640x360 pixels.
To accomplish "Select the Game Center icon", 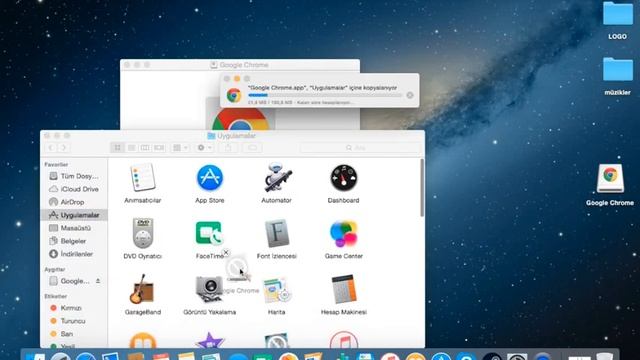I will pyautogui.click(x=344, y=233).
